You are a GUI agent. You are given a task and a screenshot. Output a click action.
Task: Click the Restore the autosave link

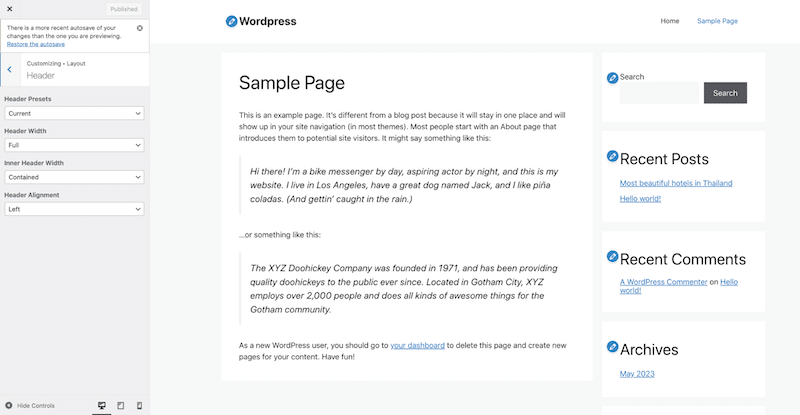(37, 44)
